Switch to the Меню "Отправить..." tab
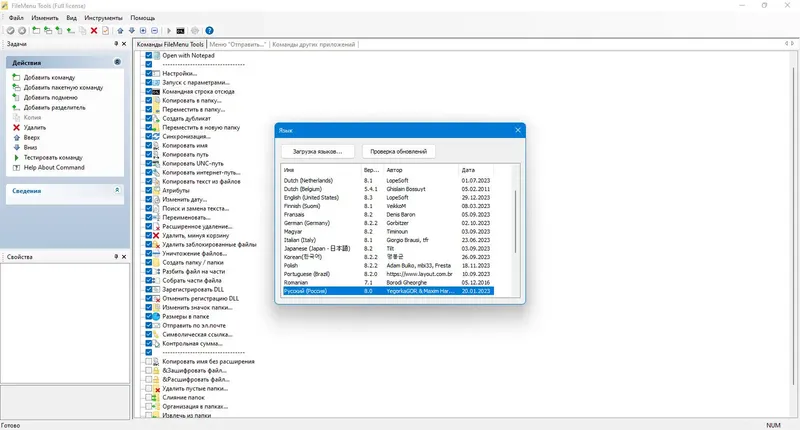The height and width of the screenshot is (430, 800). (x=237, y=44)
